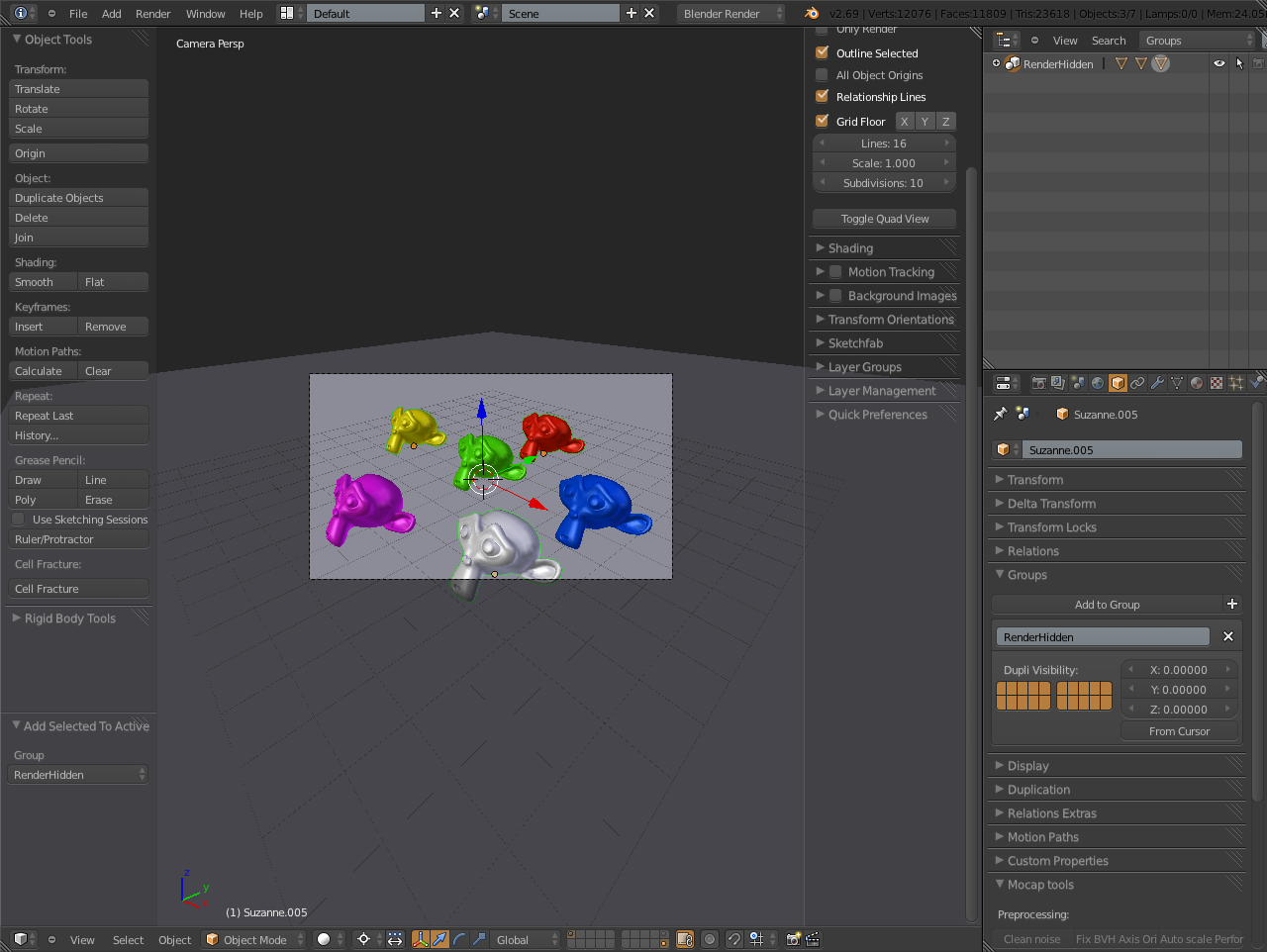The height and width of the screenshot is (952, 1267).
Task: Click the grid Scale value slider
Action: [884, 163]
